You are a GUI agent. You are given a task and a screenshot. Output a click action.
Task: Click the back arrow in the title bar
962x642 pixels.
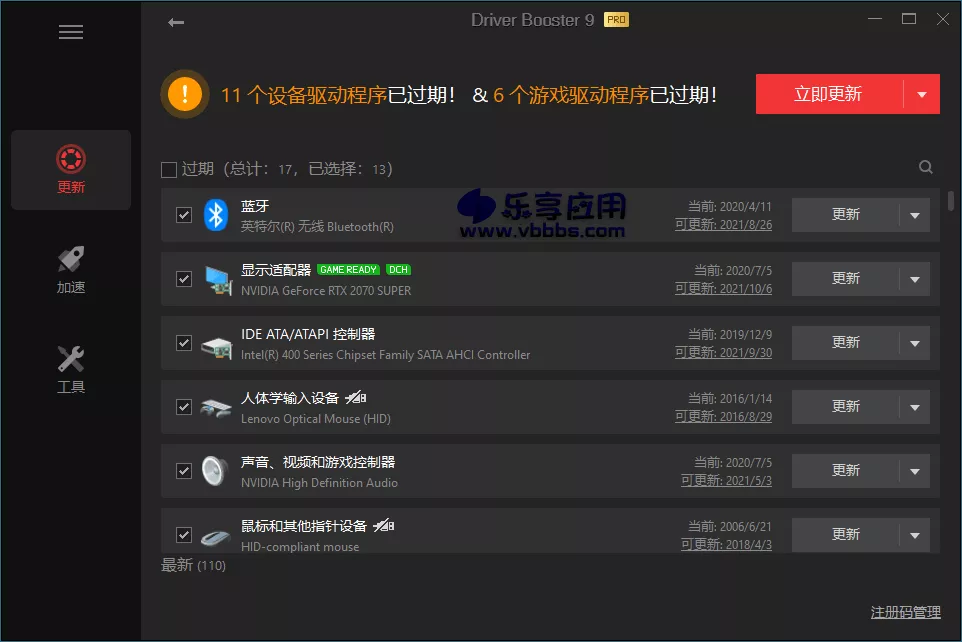coord(175,21)
